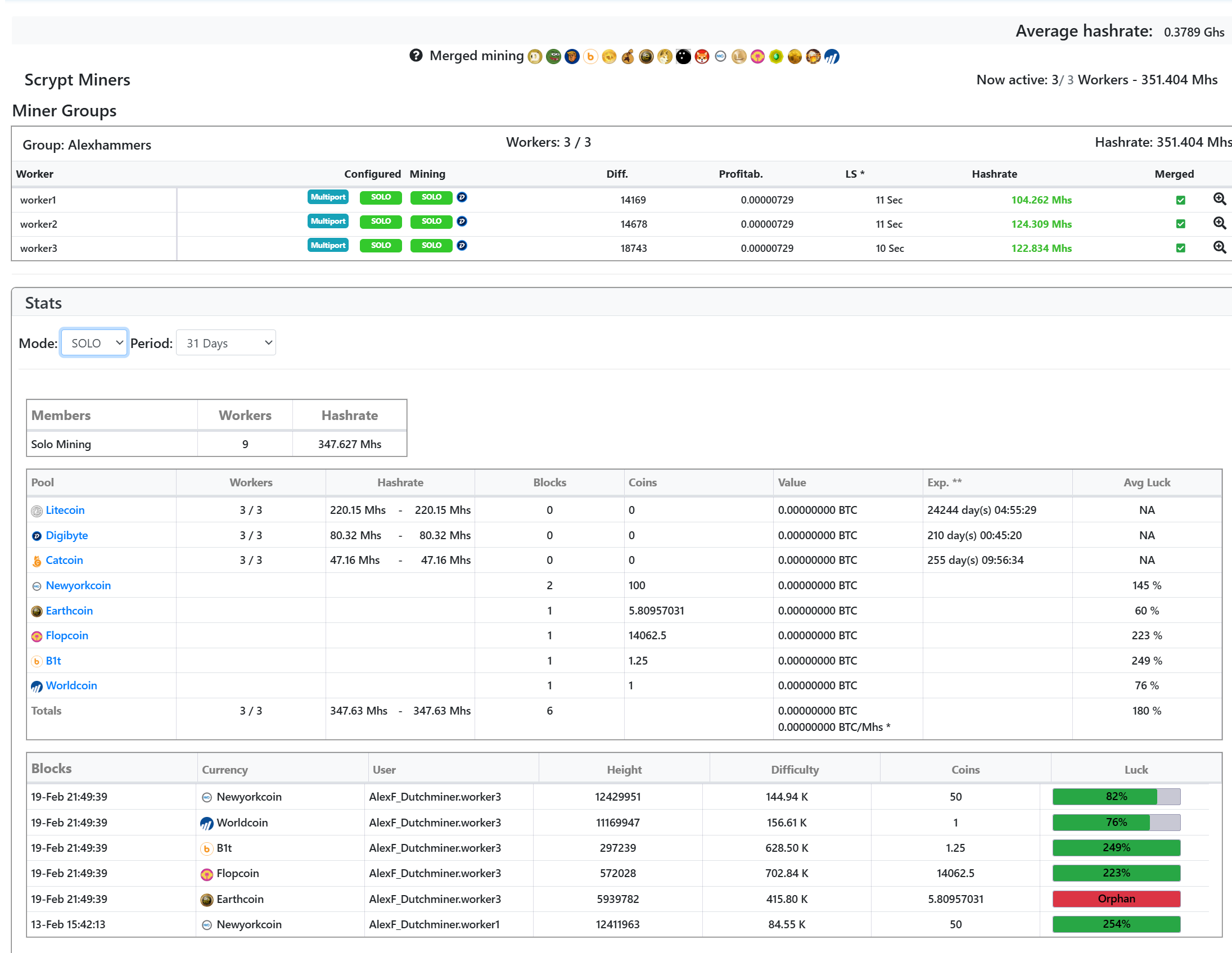Open worker1 details magnifier icon
1232x953 pixels.
pyautogui.click(x=1219, y=199)
